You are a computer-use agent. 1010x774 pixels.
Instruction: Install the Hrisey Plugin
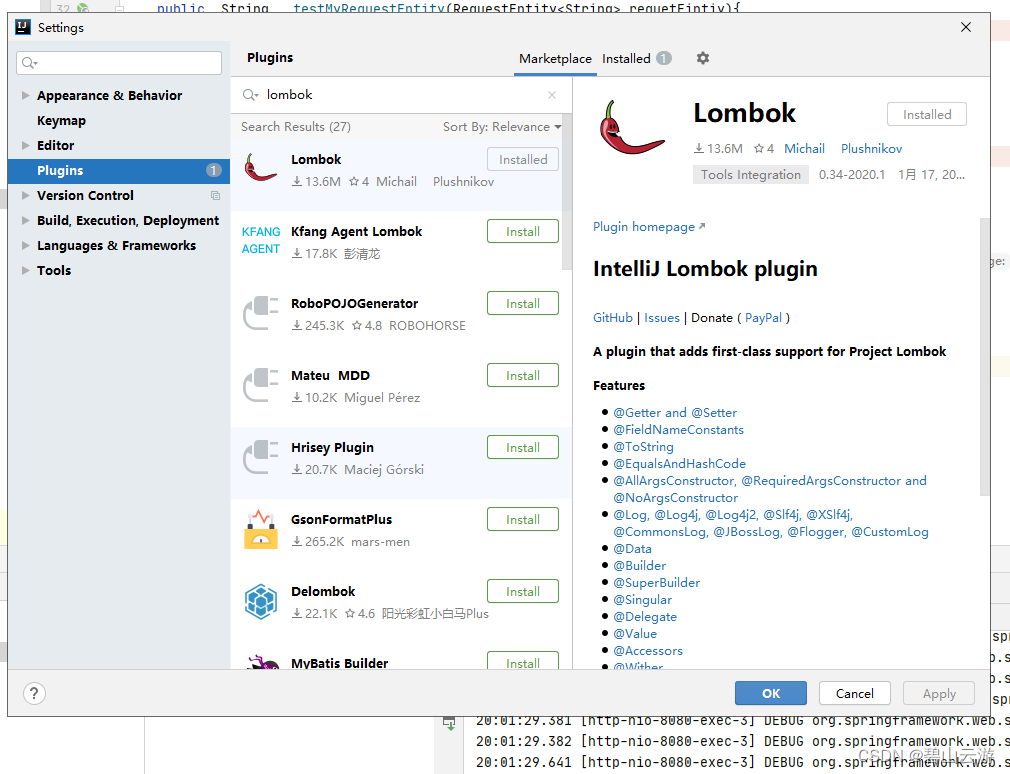(x=522, y=447)
